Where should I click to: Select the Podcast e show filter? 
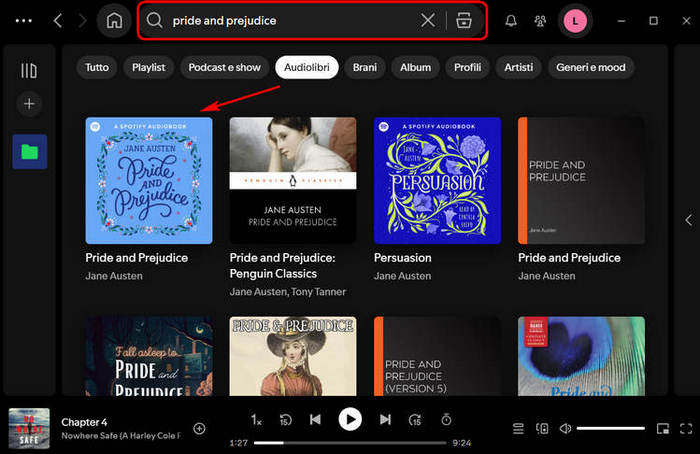click(x=225, y=67)
